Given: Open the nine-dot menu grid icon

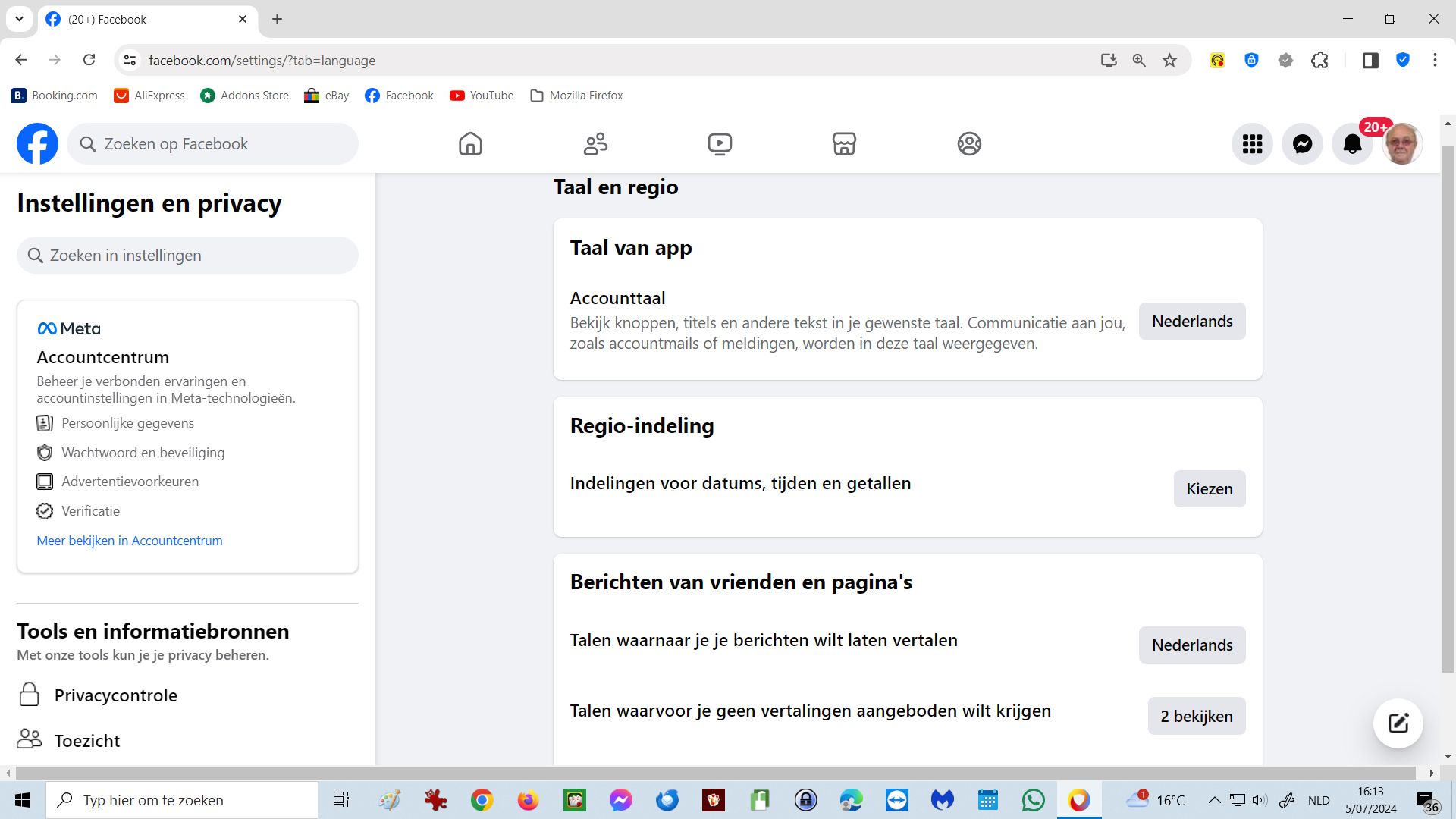Looking at the screenshot, I should pyautogui.click(x=1252, y=144).
